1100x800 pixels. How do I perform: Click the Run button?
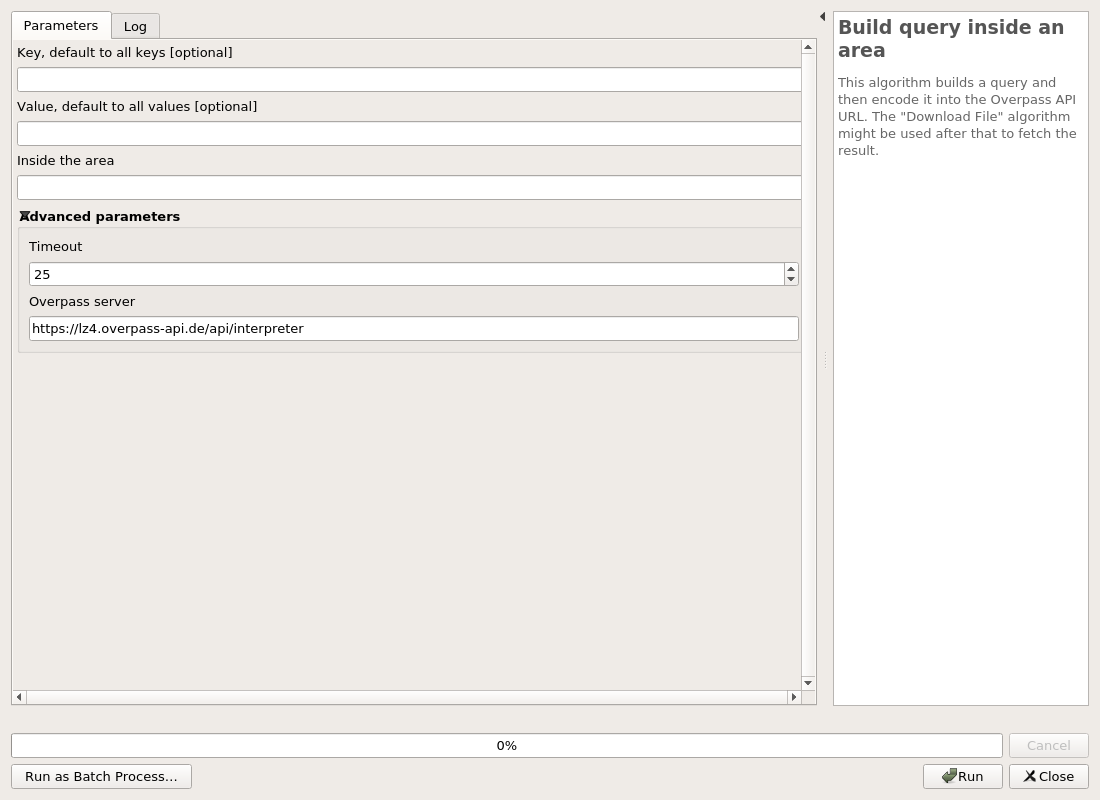963,776
